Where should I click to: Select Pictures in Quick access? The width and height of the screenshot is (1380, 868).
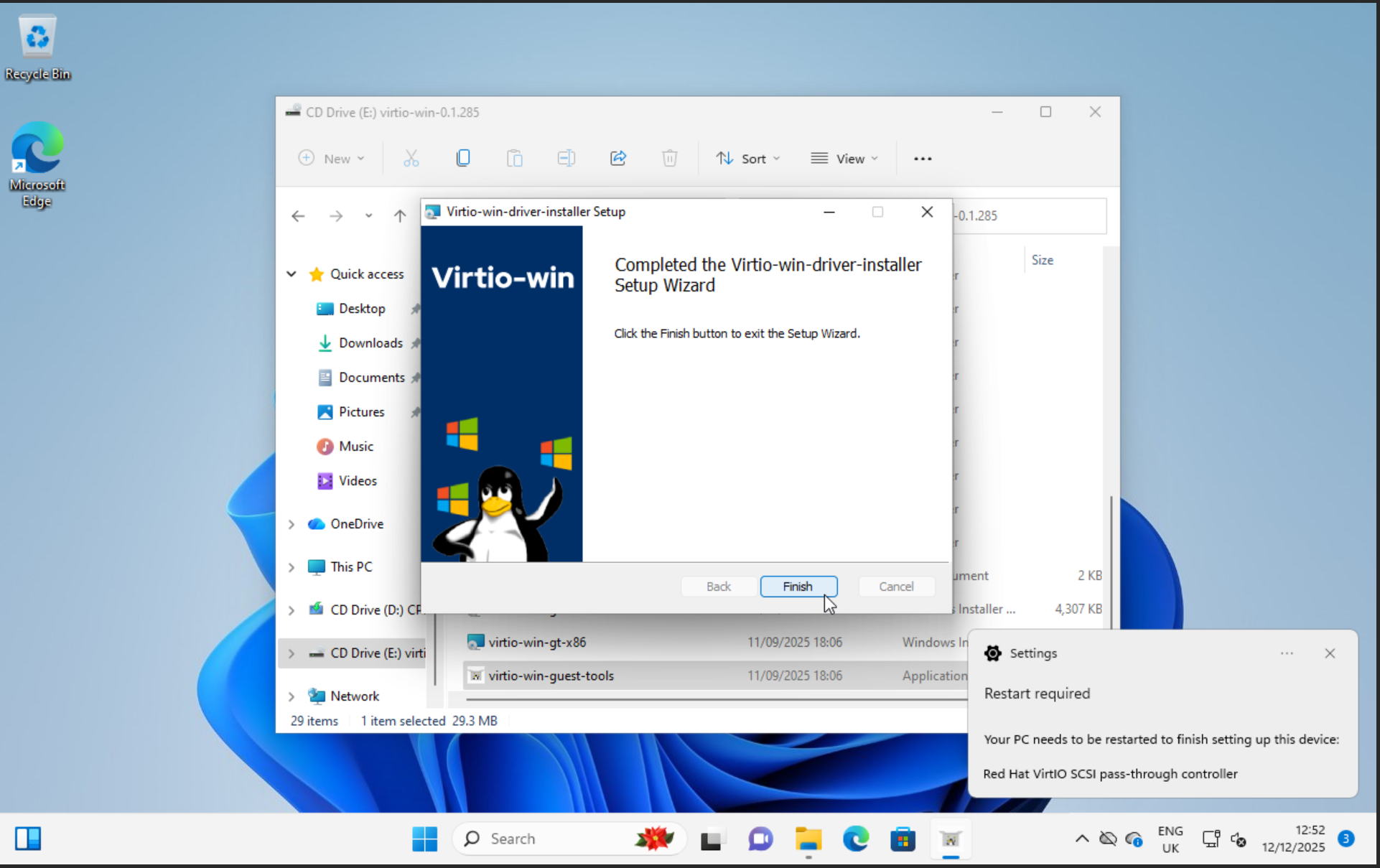pyautogui.click(x=361, y=412)
